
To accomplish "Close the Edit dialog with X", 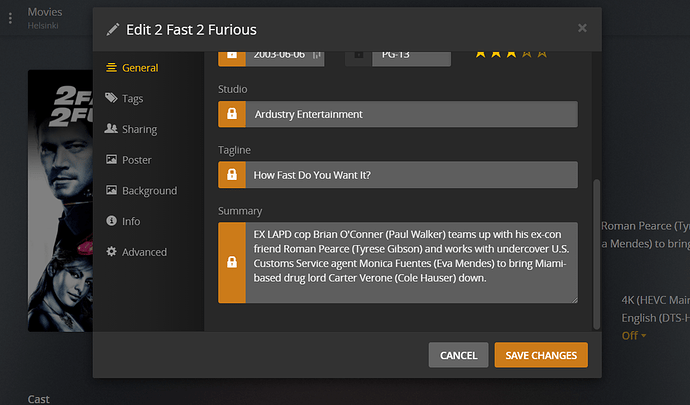I will pyautogui.click(x=582, y=28).
